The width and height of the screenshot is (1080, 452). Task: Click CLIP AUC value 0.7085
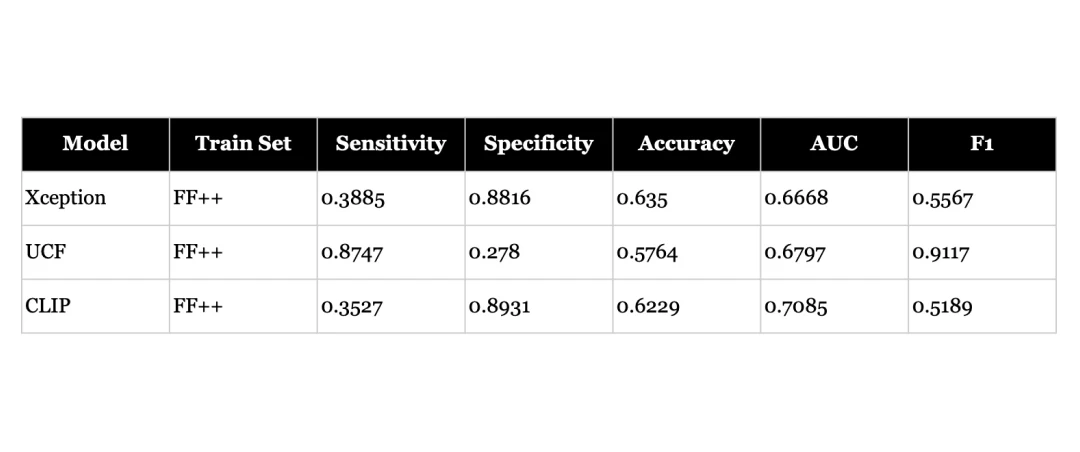796,307
